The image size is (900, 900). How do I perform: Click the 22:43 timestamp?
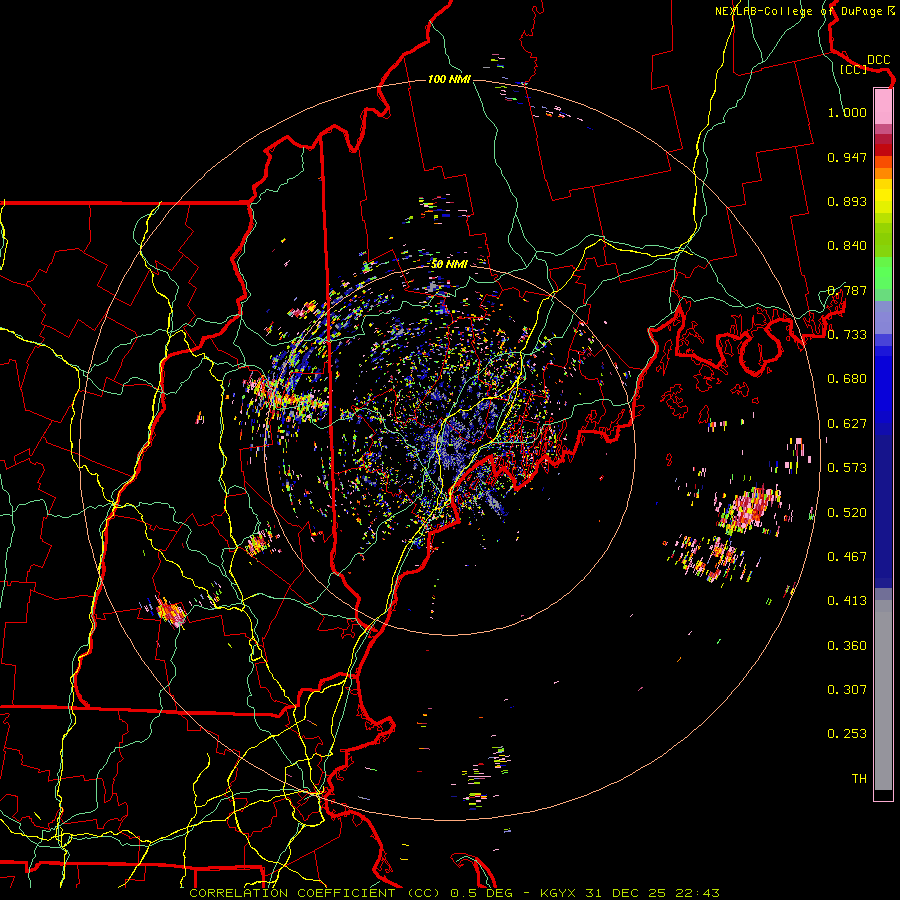coord(697,893)
